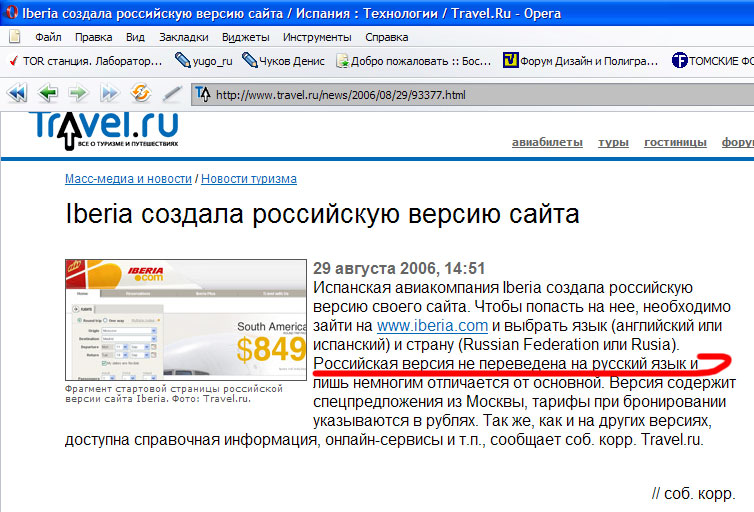The height and width of the screenshot is (512, 754).
Task: Open the ТОМСКИЕ bookmark
Action: pos(712,61)
